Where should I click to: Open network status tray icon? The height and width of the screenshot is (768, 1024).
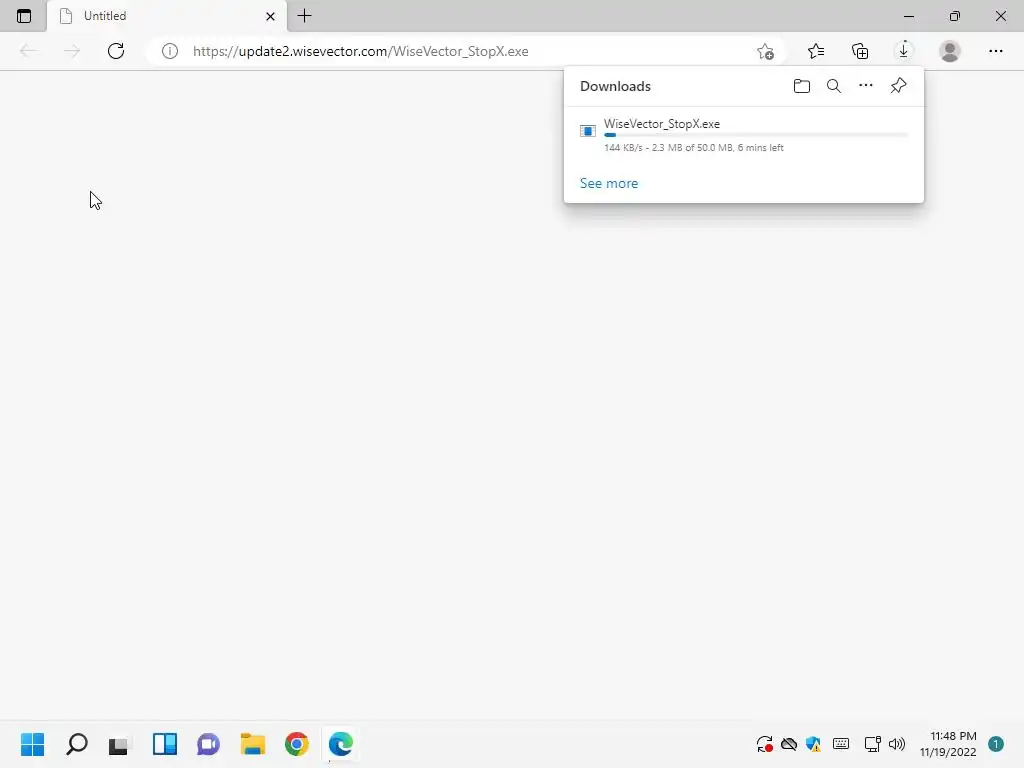872,744
